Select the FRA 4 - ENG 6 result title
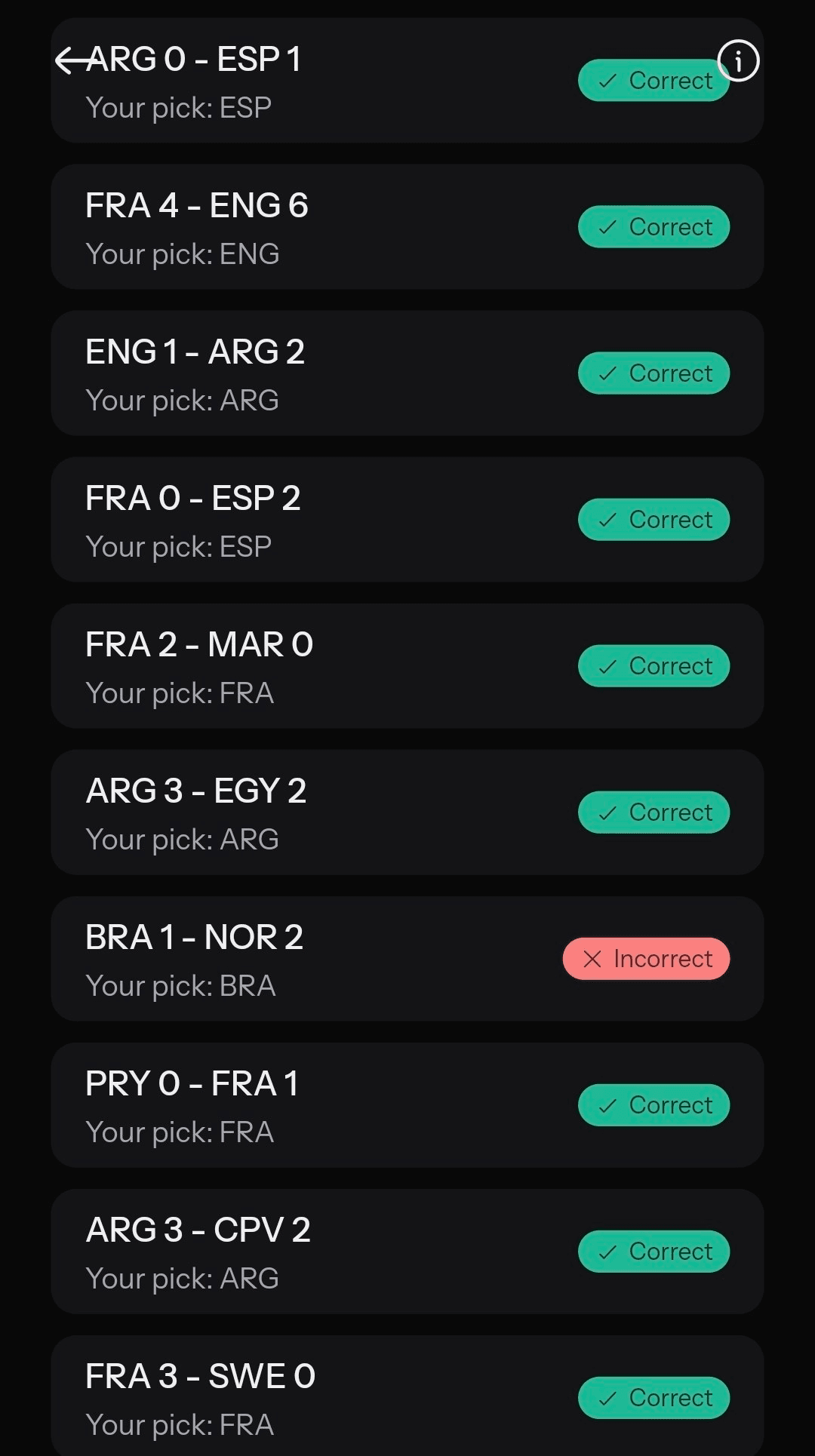Image resolution: width=815 pixels, height=1456 pixels. (197, 205)
